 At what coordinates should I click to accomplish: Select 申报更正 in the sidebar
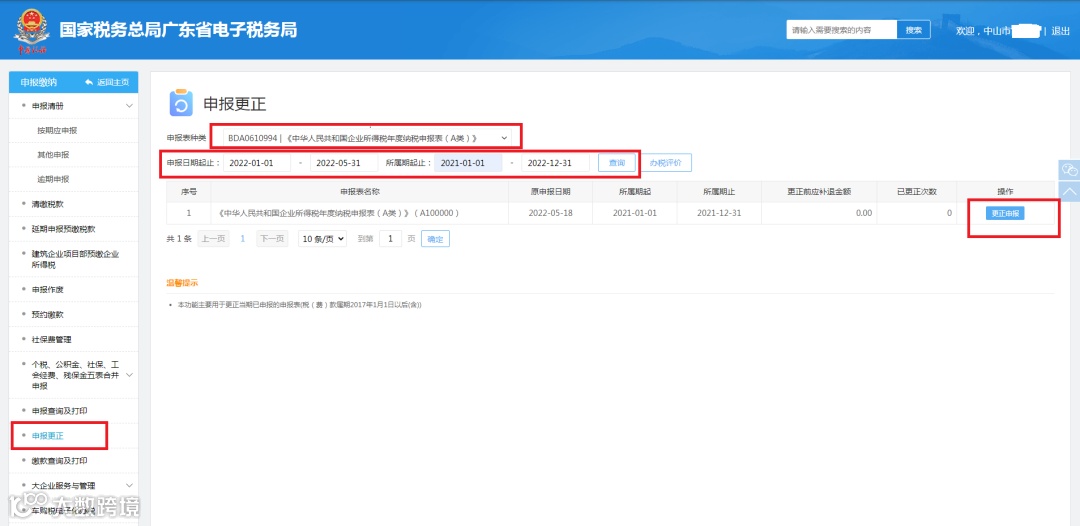coord(48,436)
